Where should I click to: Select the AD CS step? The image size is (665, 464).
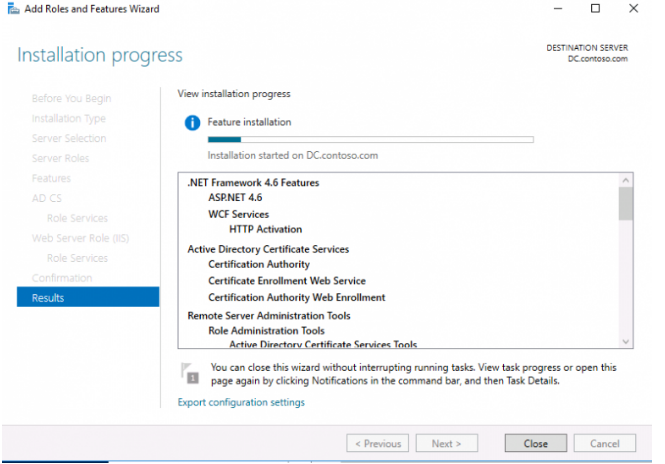(x=47, y=198)
